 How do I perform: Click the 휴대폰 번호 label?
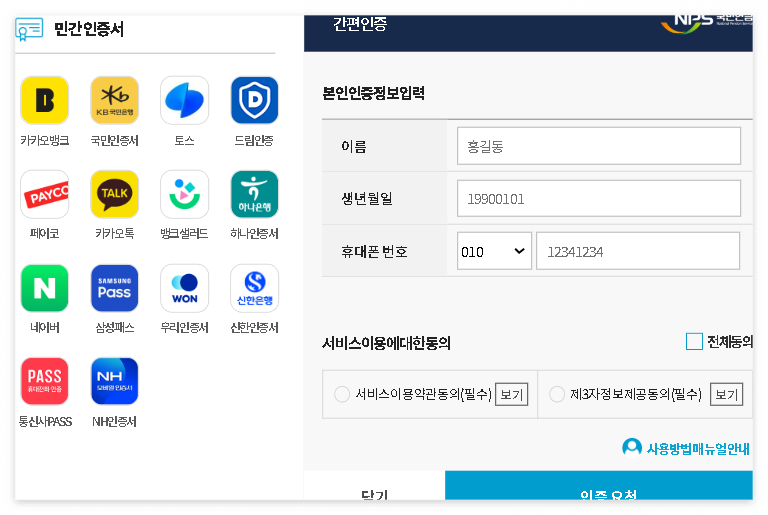click(374, 251)
